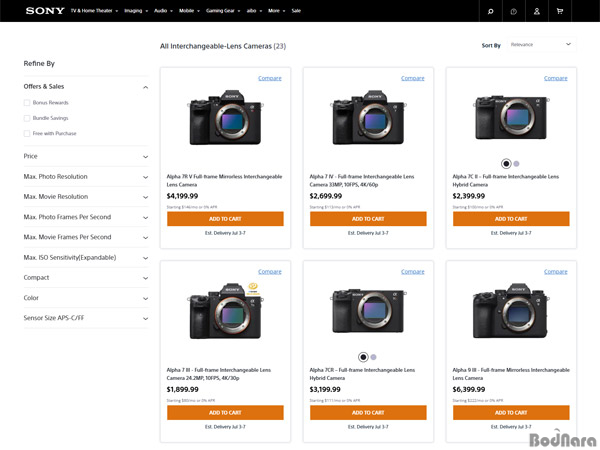
Task: Open Alpha 7C II product image
Action: coord(511,117)
